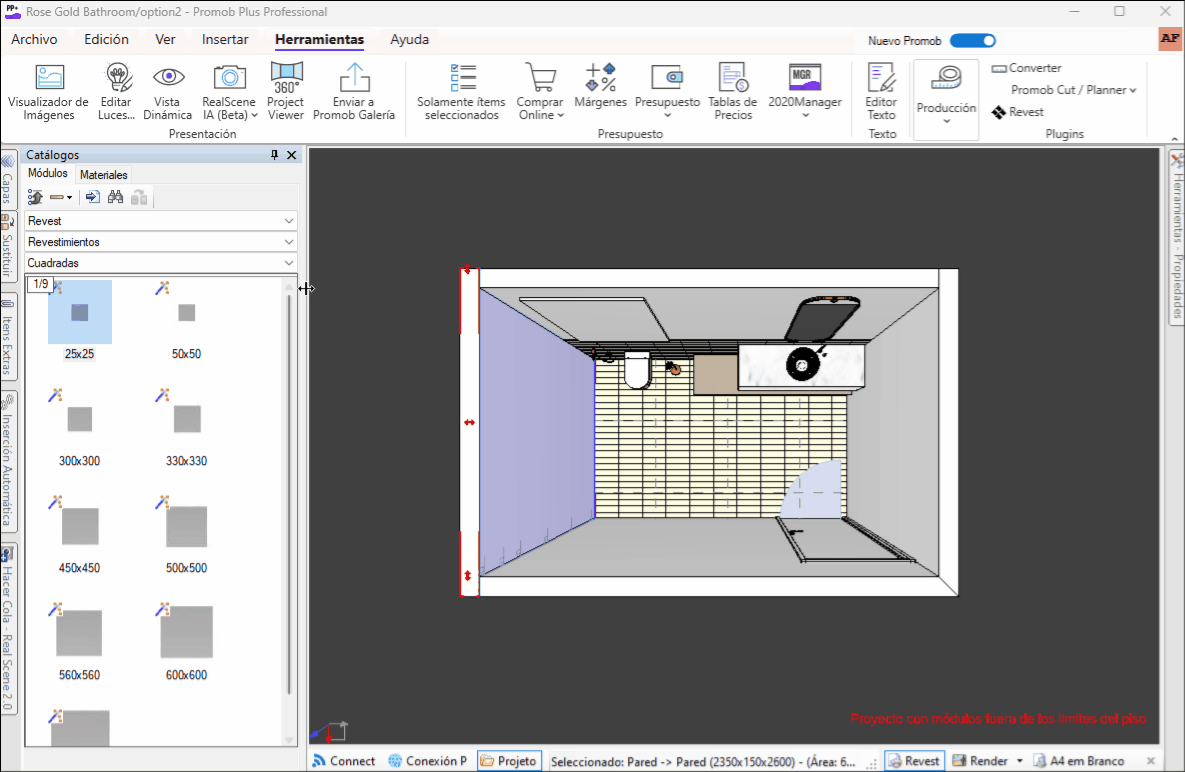Click A4 em Branco in status bar
The image size is (1185, 772).
pos(1078,761)
